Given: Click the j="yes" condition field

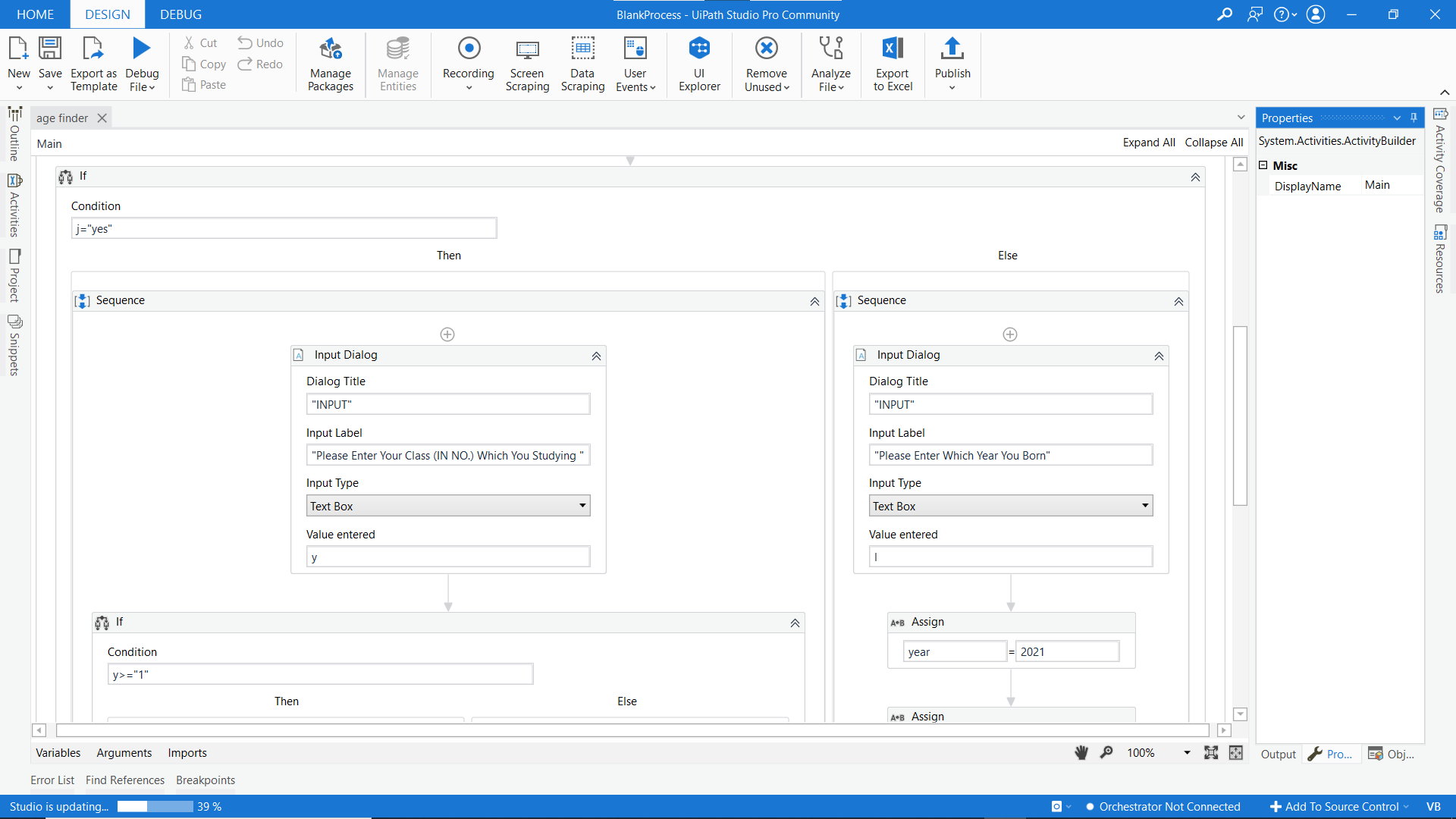Looking at the screenshot, I should (x=284, y=228).
